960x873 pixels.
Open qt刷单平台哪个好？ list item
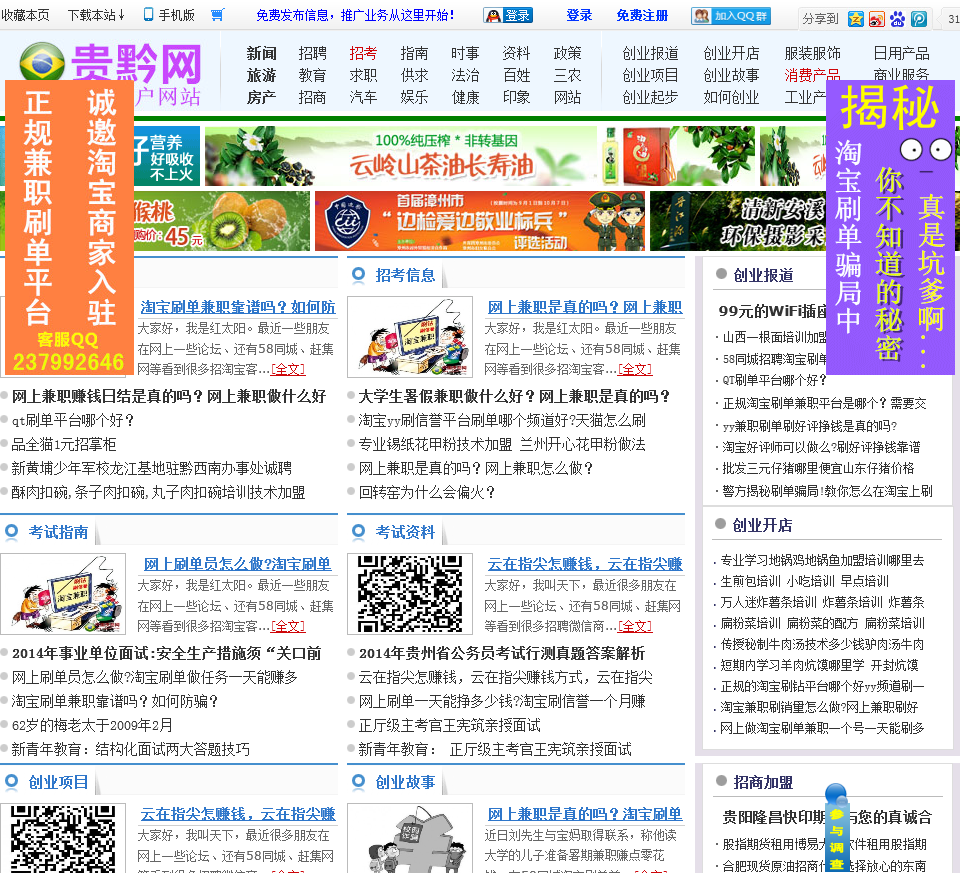coord(73,421)
